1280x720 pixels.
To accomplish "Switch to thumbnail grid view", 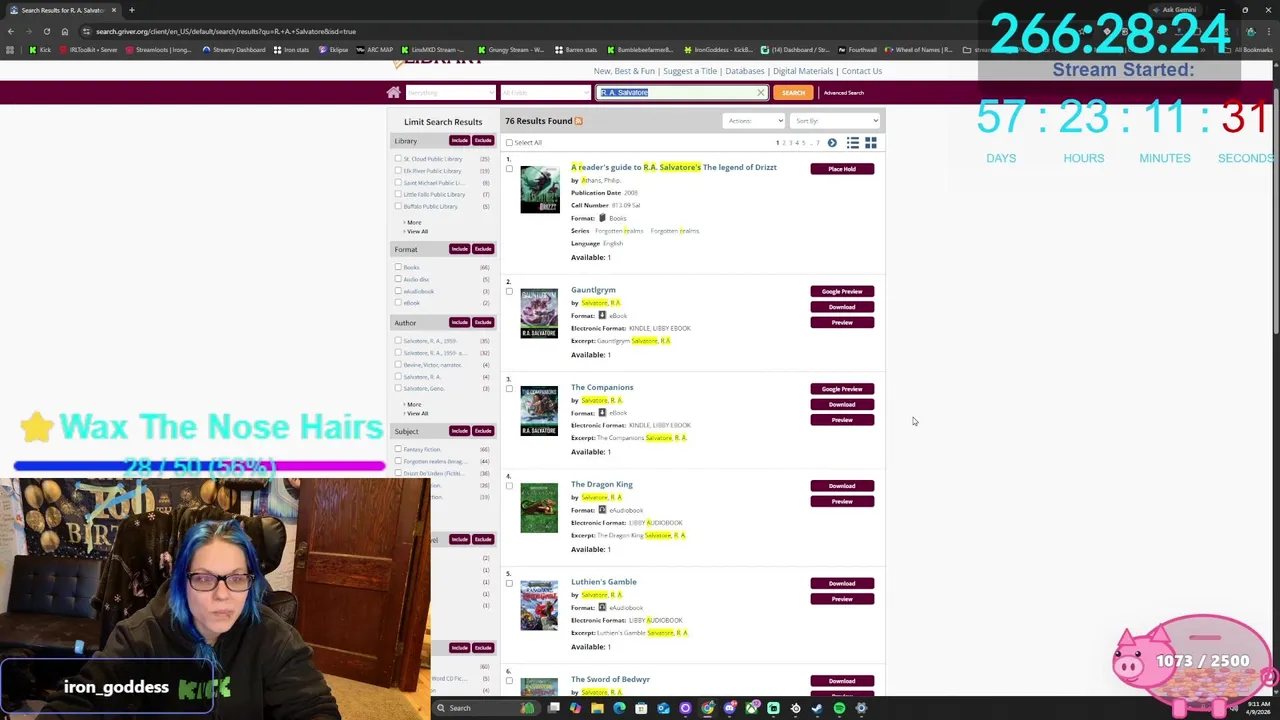I will click(871, 143).
